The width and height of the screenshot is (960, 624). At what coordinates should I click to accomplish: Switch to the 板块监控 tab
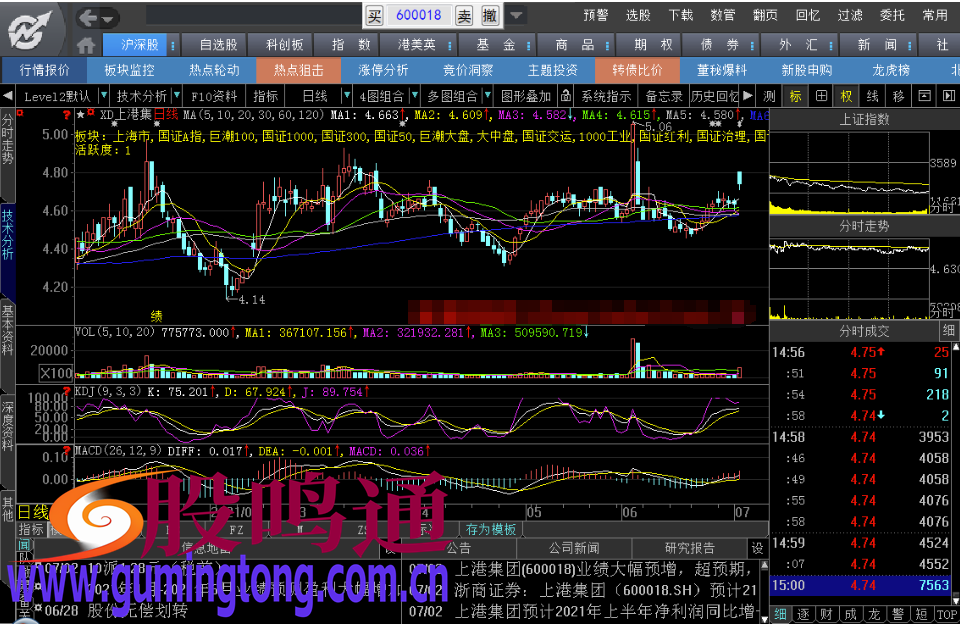click(129, 70)
